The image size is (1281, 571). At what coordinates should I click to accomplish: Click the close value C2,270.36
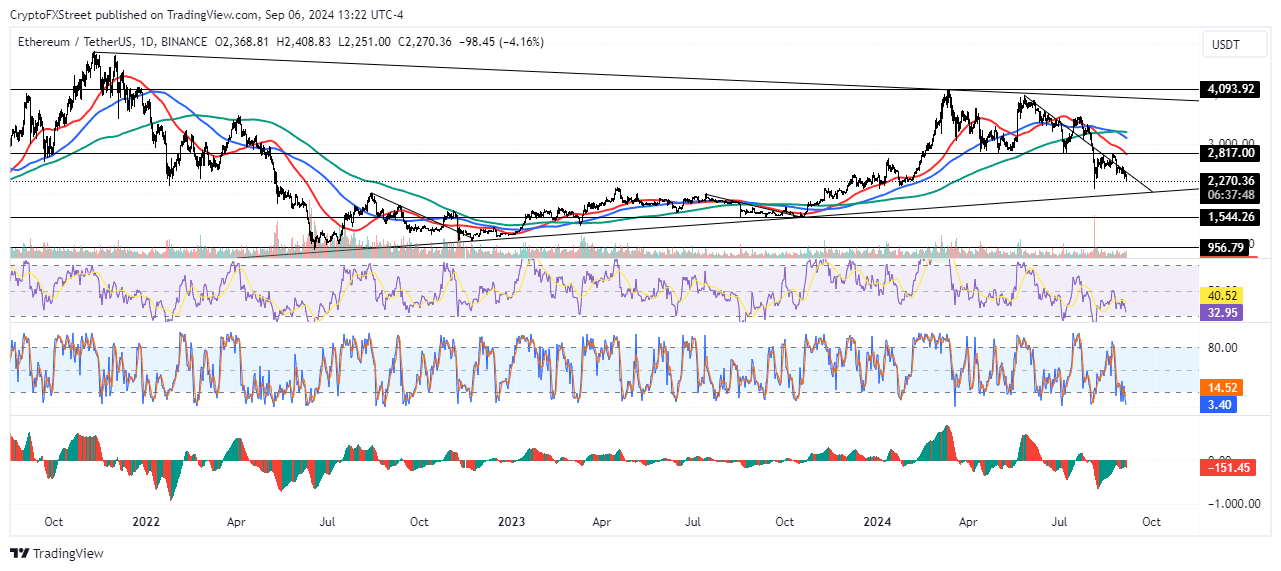click(425, 43)
